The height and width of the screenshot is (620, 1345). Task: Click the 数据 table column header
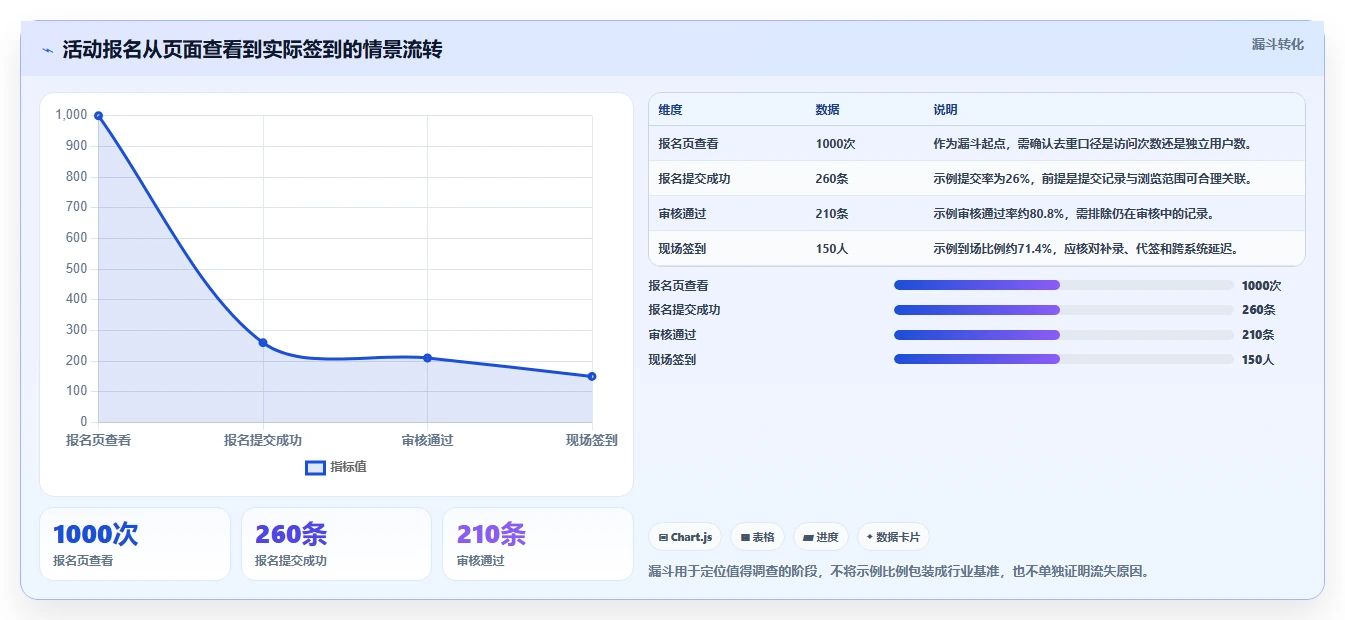coord(827,110)
